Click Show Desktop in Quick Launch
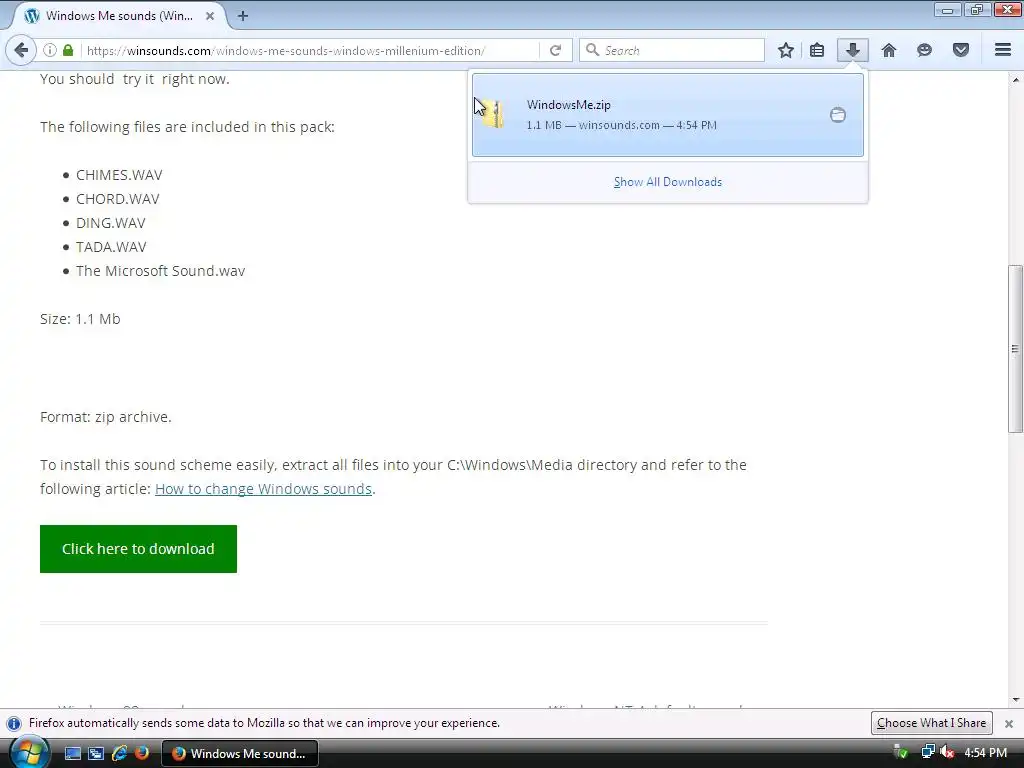1024x768 pixels. click(72, 753)
